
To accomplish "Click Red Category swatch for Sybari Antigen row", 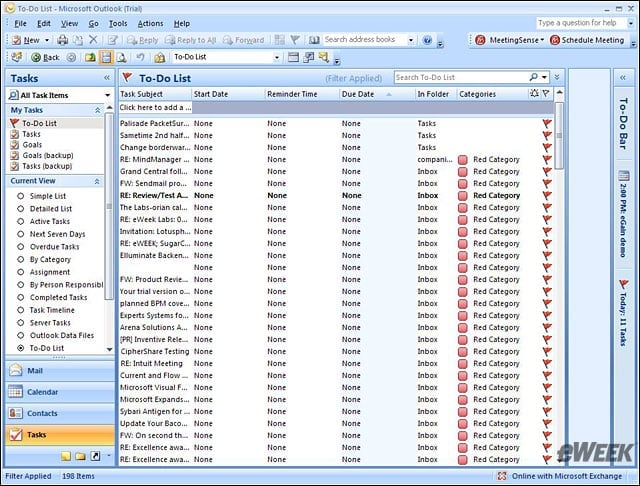I will coord(462,411).
